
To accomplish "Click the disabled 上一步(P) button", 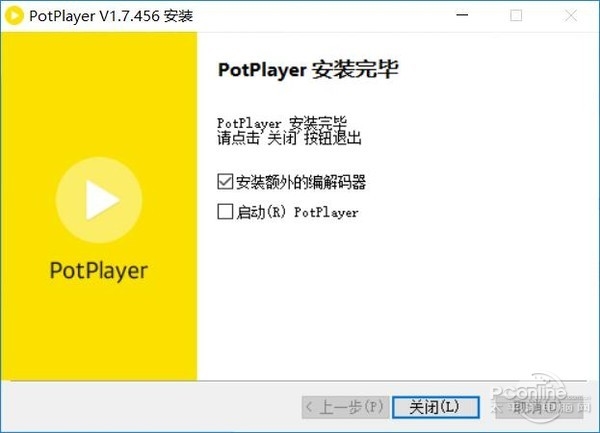I will pos(346,407).
